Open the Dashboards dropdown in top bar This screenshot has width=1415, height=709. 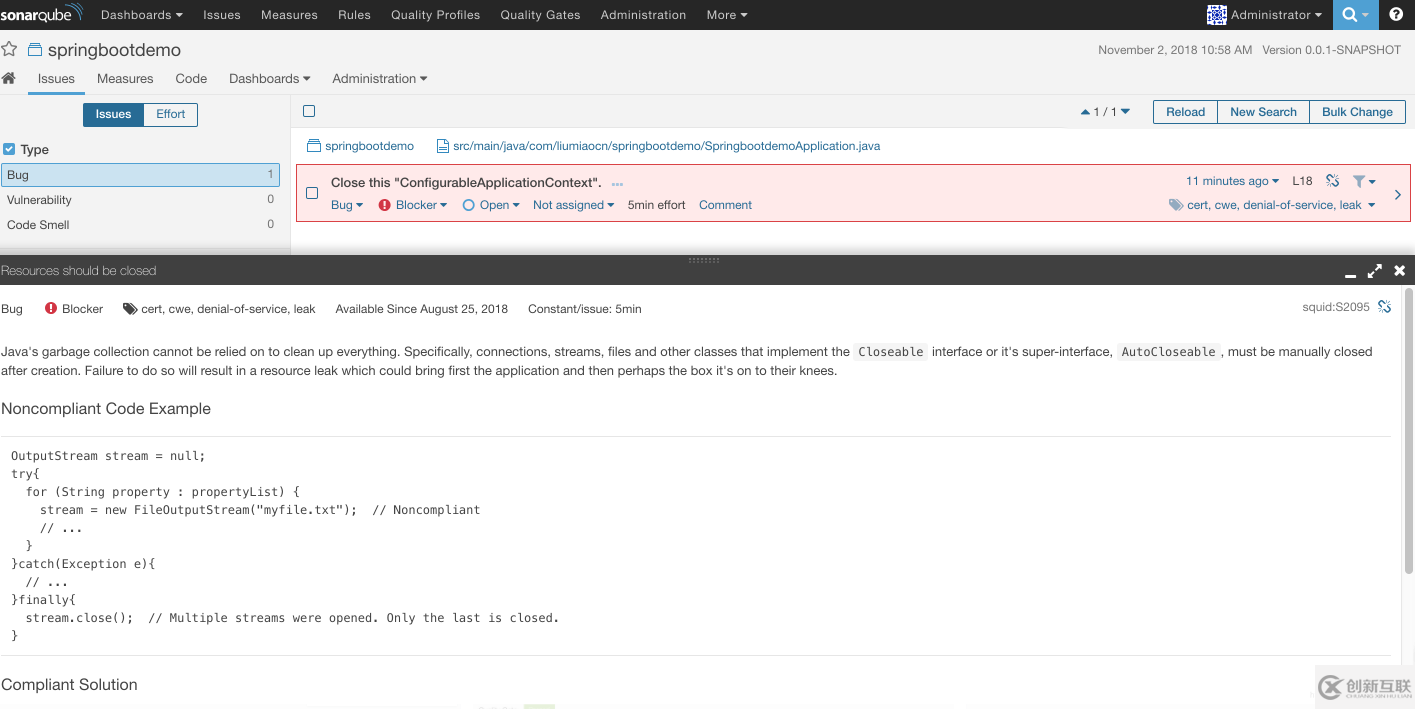point(142,15)
